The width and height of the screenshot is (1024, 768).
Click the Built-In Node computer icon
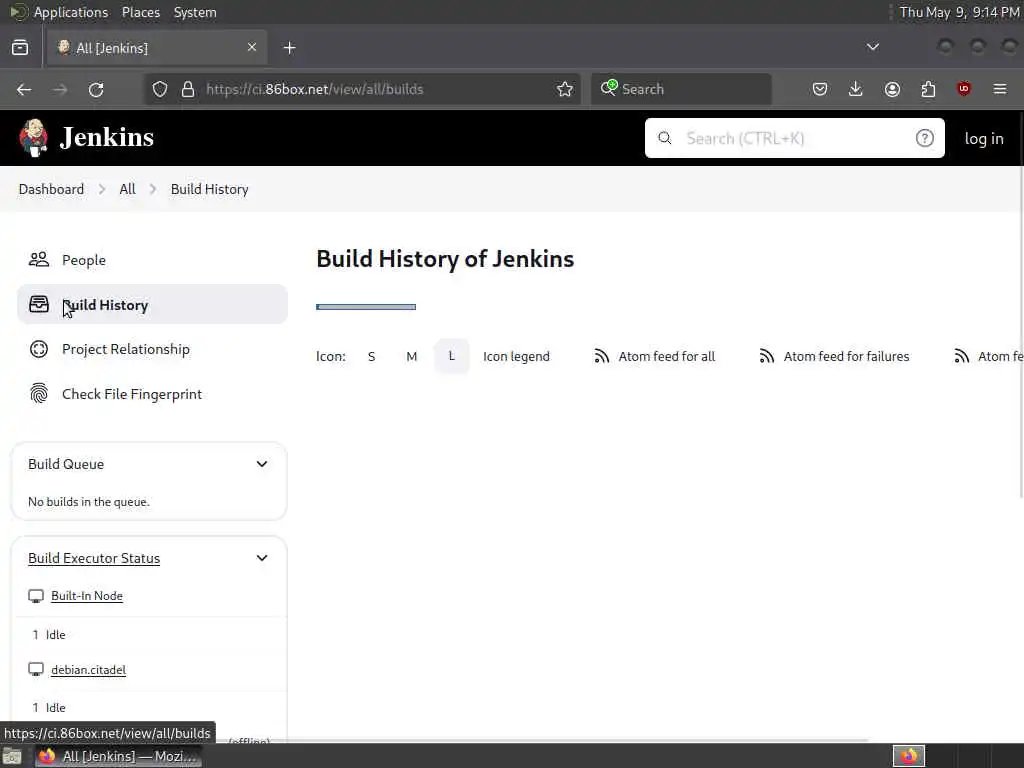point(36,596)
